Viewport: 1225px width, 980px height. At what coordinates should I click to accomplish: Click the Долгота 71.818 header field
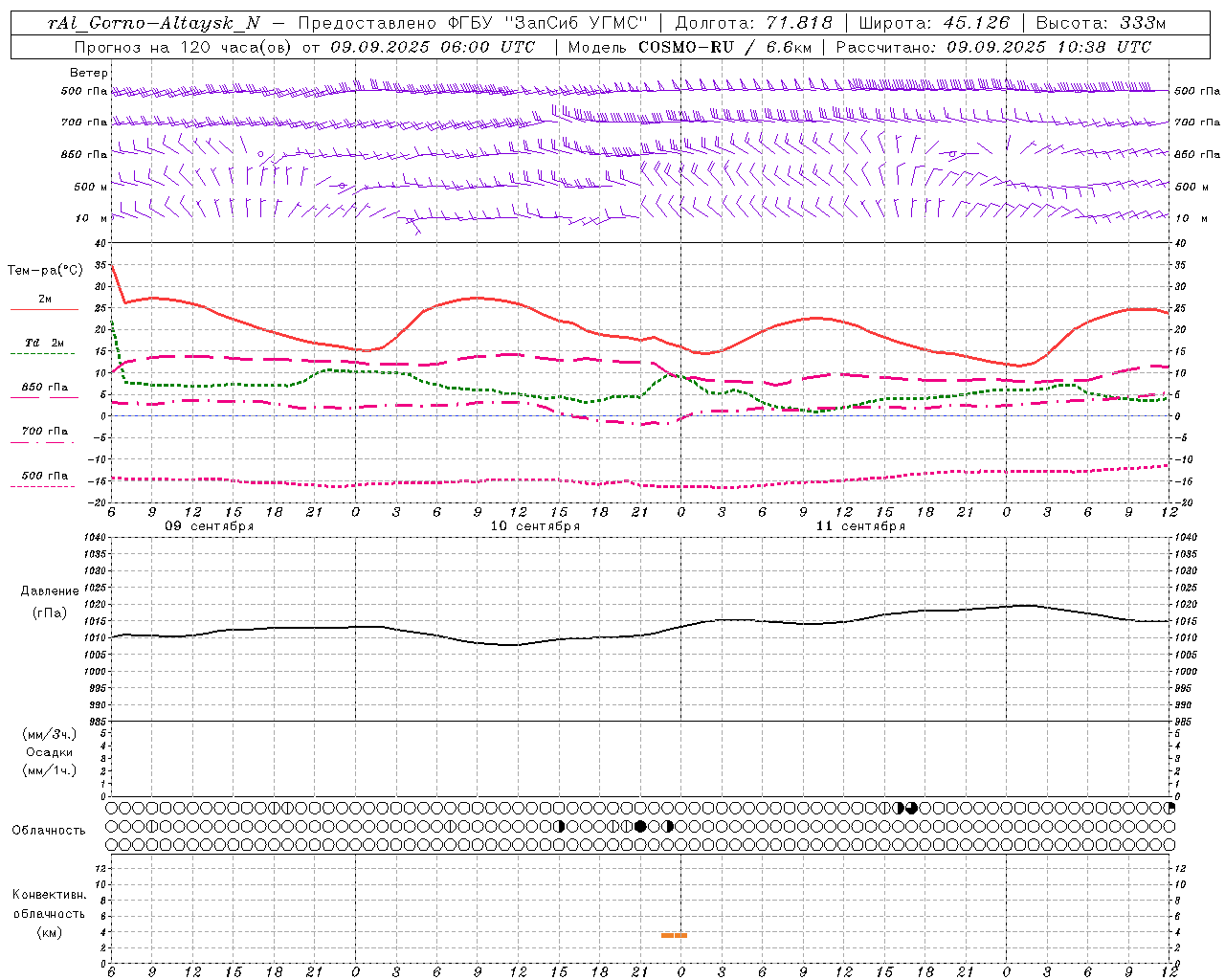[x=754, y=23]
